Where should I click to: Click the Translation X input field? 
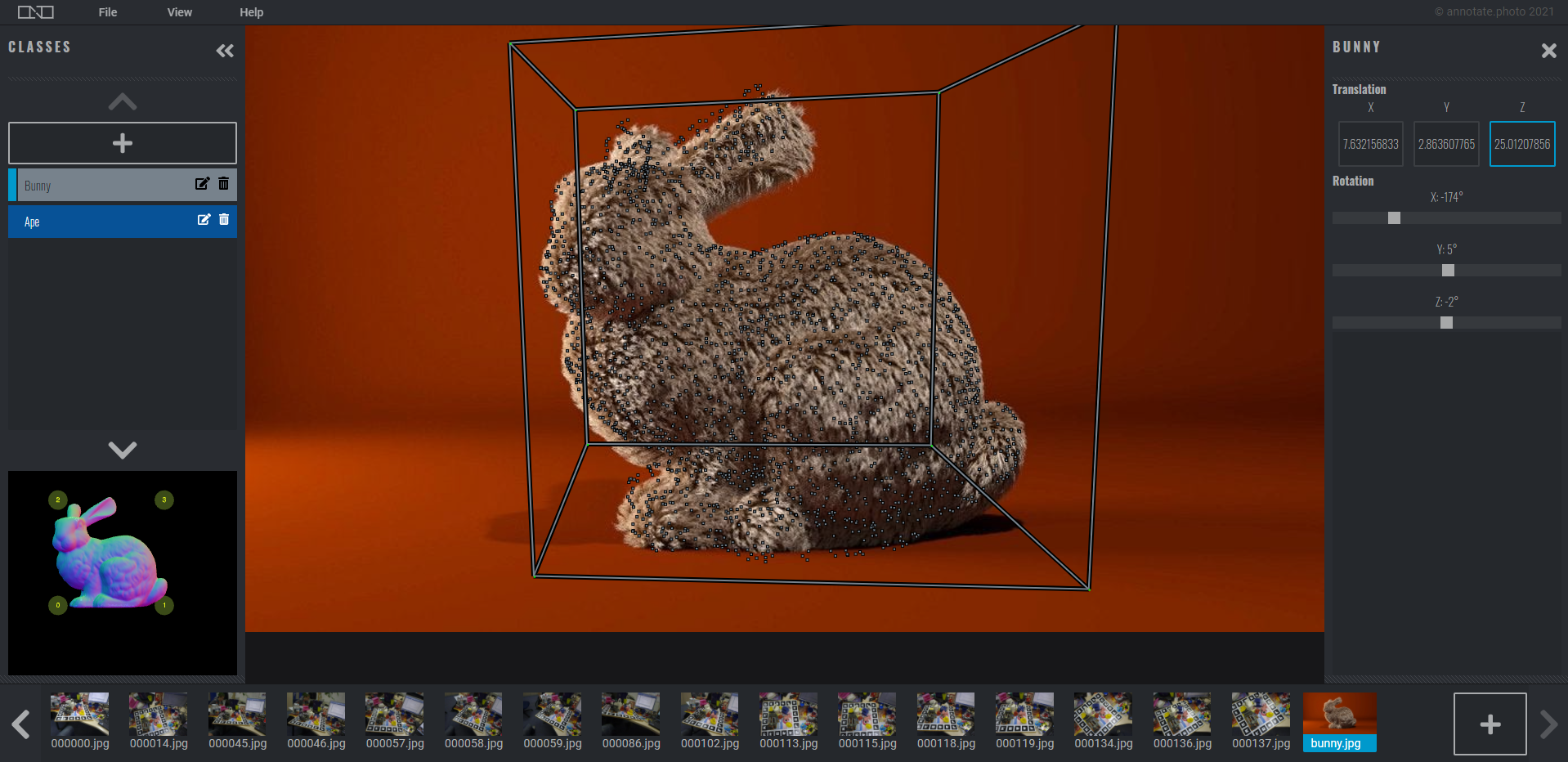pyautogui.click(x=1371, y=144)
